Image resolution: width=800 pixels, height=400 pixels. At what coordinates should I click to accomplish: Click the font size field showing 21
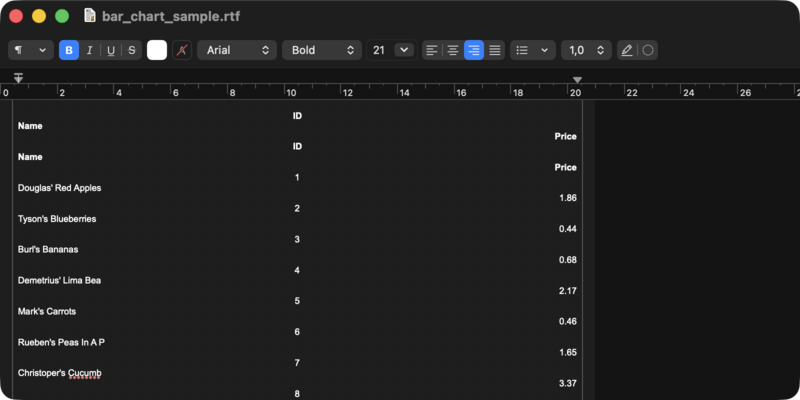[x=380, y=50]
